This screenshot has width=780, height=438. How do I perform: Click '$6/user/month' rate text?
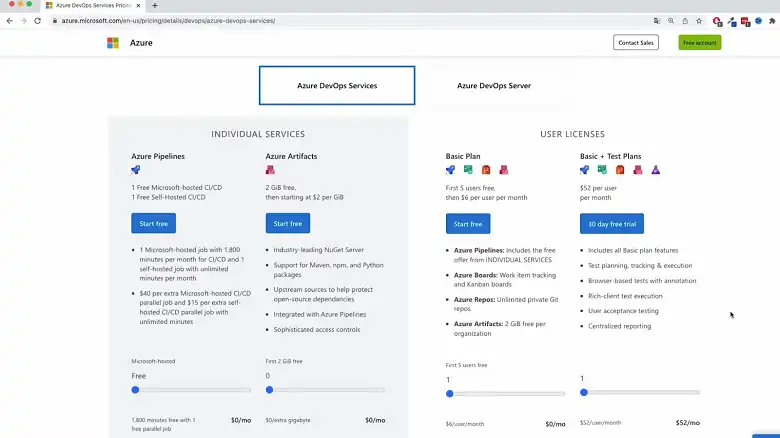465,424
